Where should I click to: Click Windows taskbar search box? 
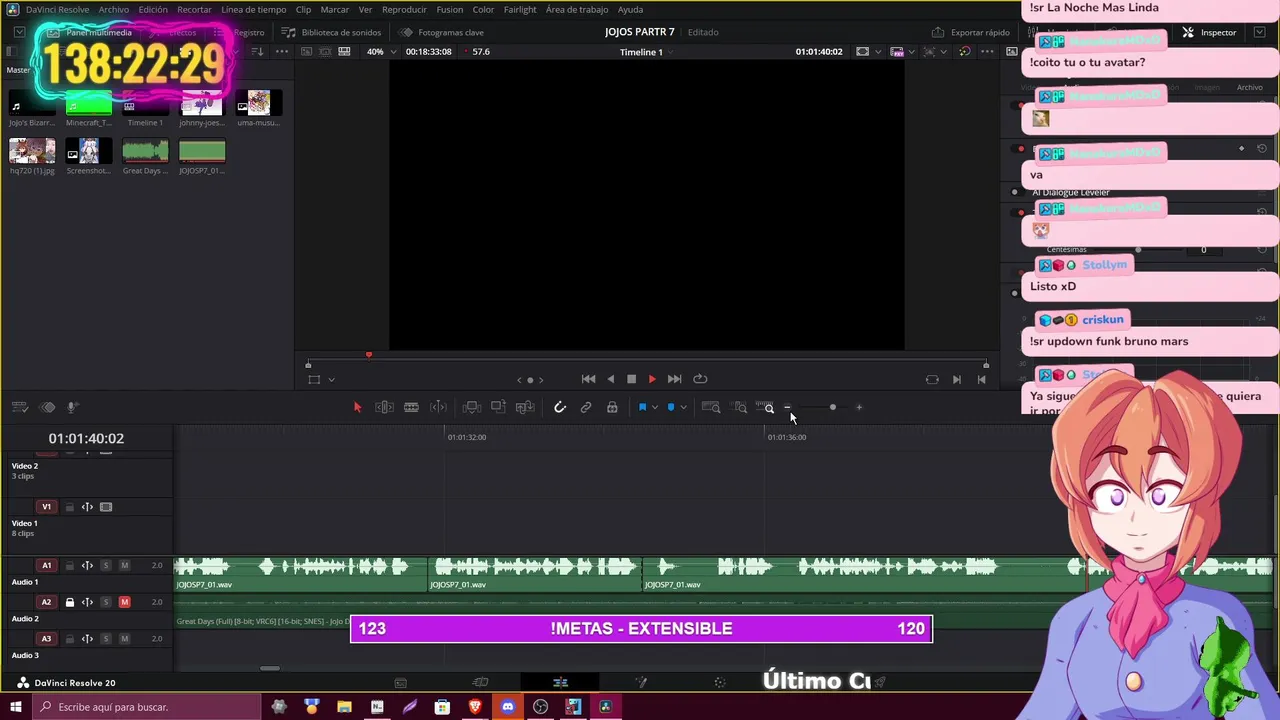[147, 707]
